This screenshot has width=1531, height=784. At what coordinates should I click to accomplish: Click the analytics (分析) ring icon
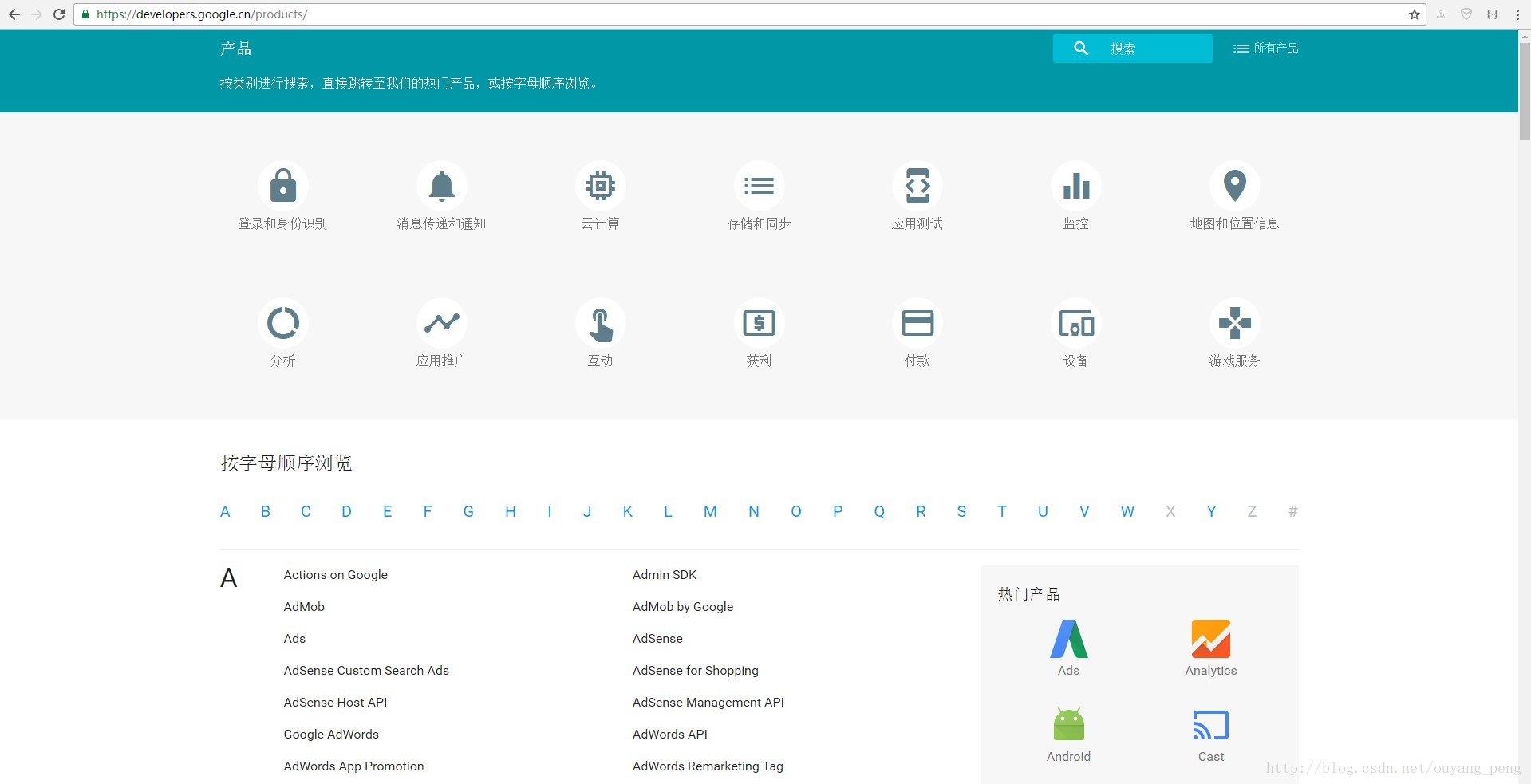(283, 323)
